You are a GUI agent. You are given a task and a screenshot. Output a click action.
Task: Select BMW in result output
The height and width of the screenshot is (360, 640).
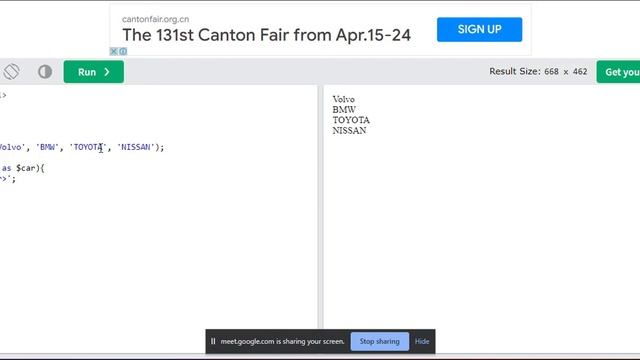coord(344,109)
